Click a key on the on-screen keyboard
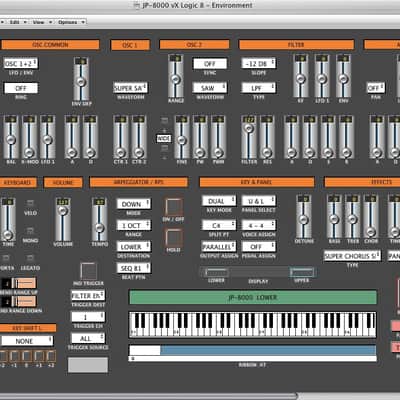Viewport: 400px width, 400px height. coord(253,324)
